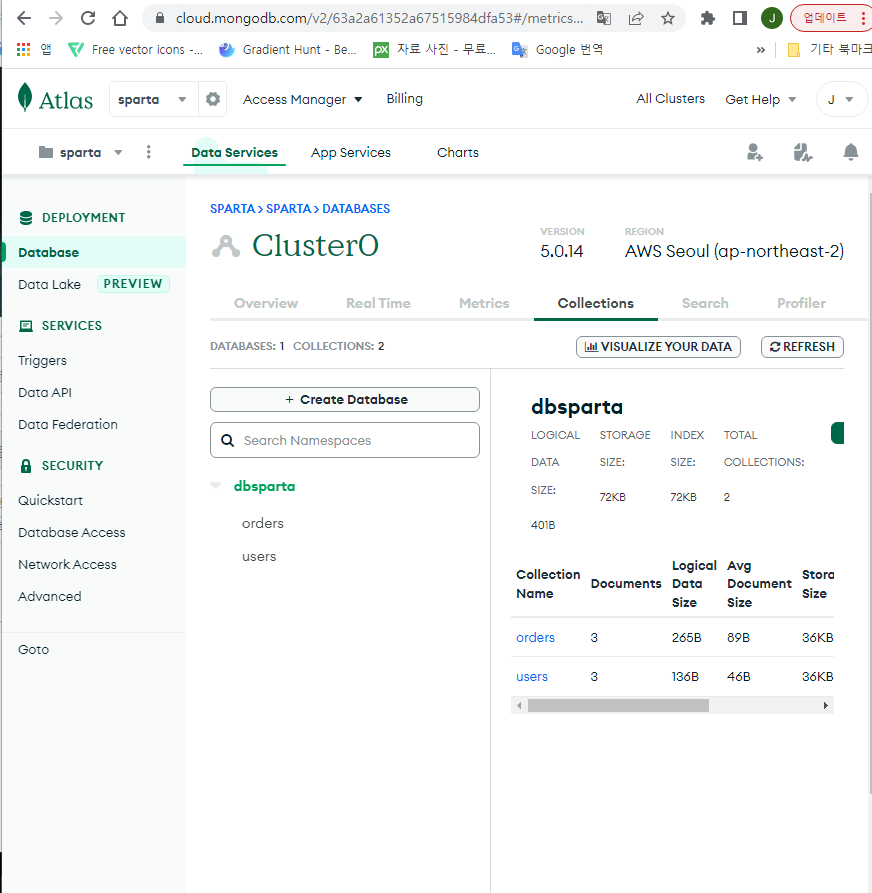
Task: Bookmark this page with star icon
Action: click(668, 18)
